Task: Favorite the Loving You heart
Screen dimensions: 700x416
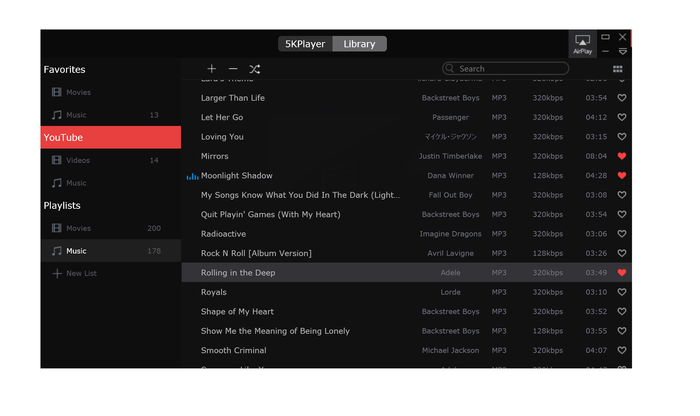Action: click(621, 137)
